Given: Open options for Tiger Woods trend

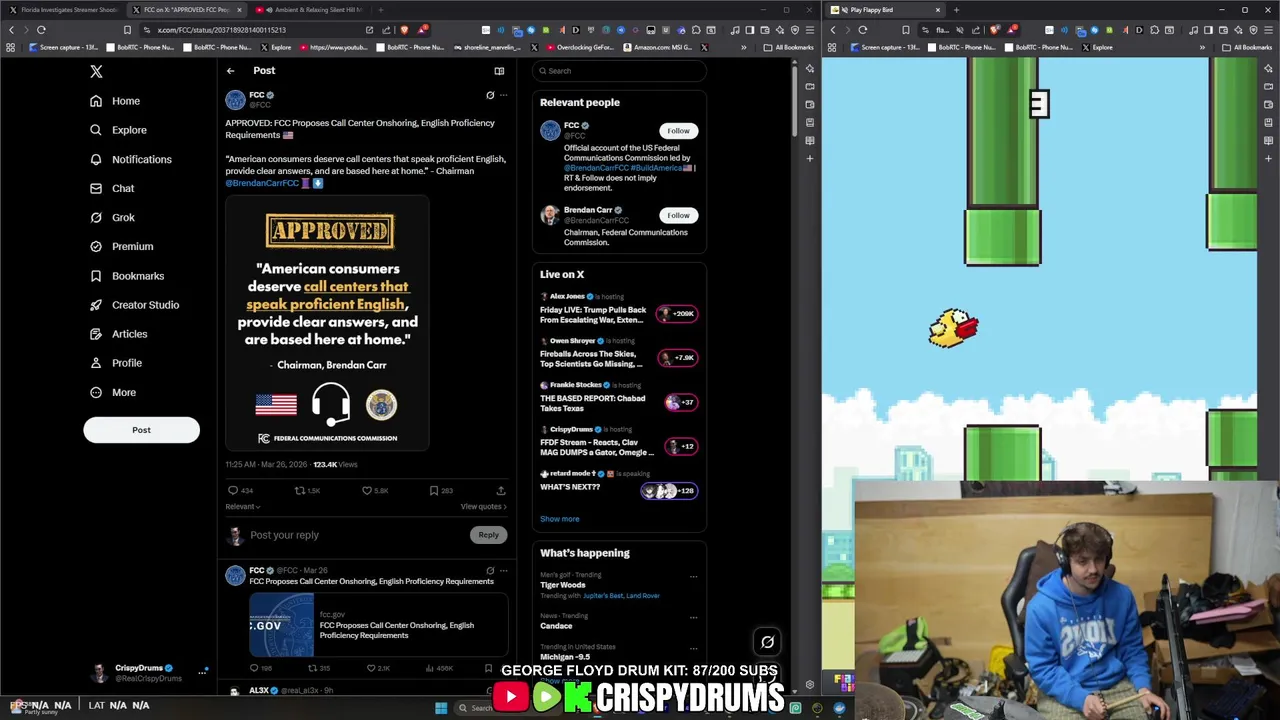Looking at the screenshot, I should (x=693, y=577).
